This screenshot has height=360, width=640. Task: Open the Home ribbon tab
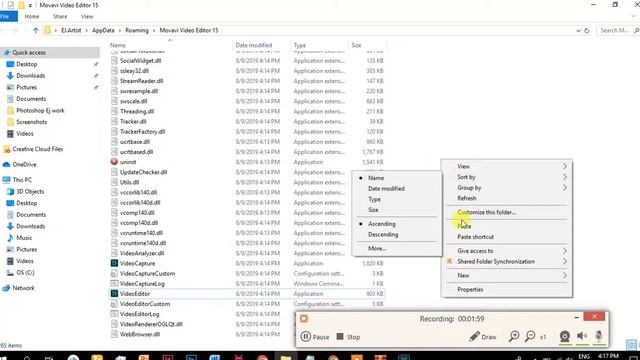pos(32,16)
